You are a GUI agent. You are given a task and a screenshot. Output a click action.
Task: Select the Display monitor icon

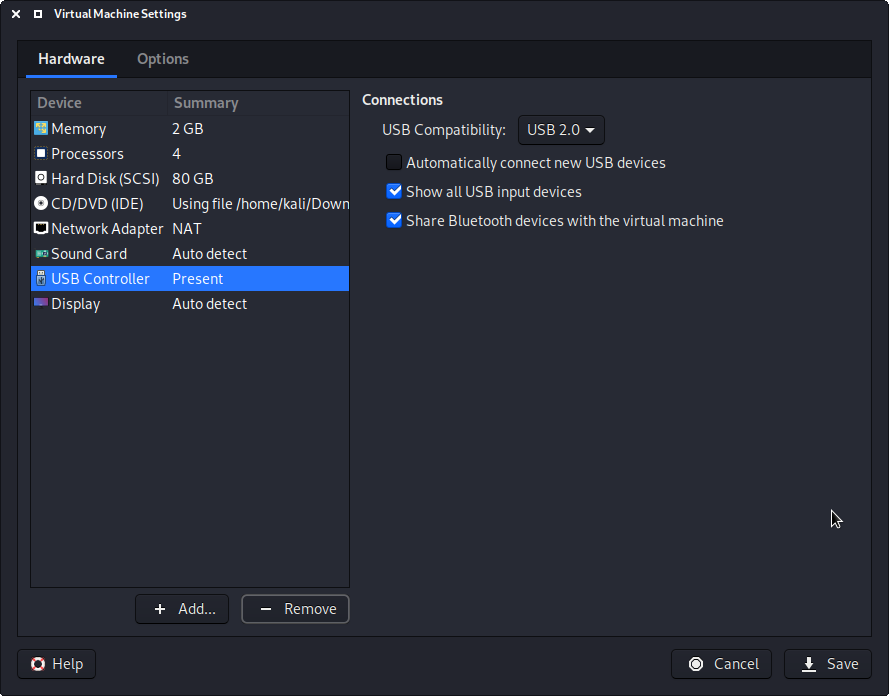[41, 304]
